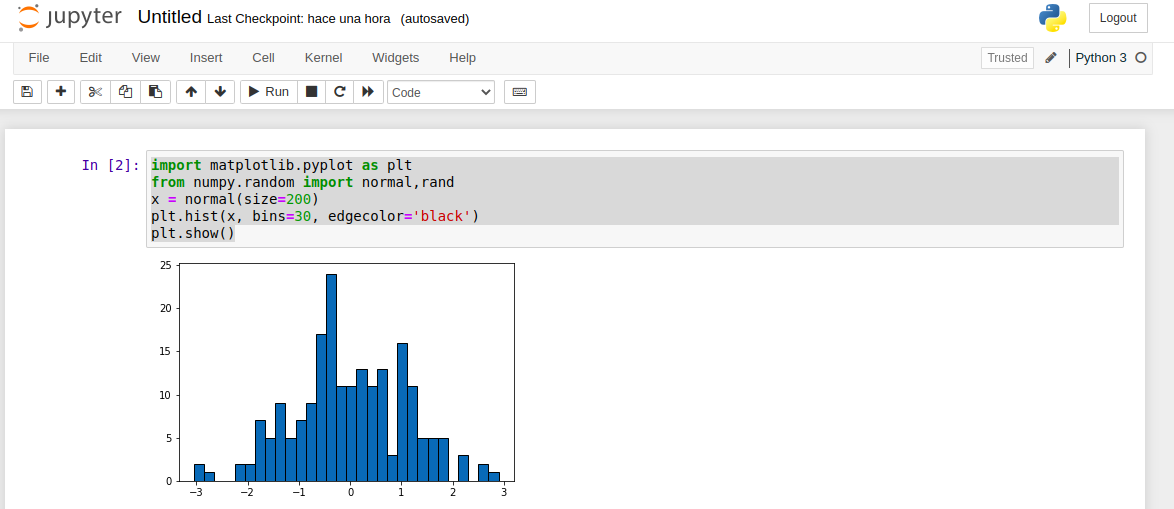Open the cell type Code dropdown
This screenshot has height=509, width=1174.
pos(441,92)
